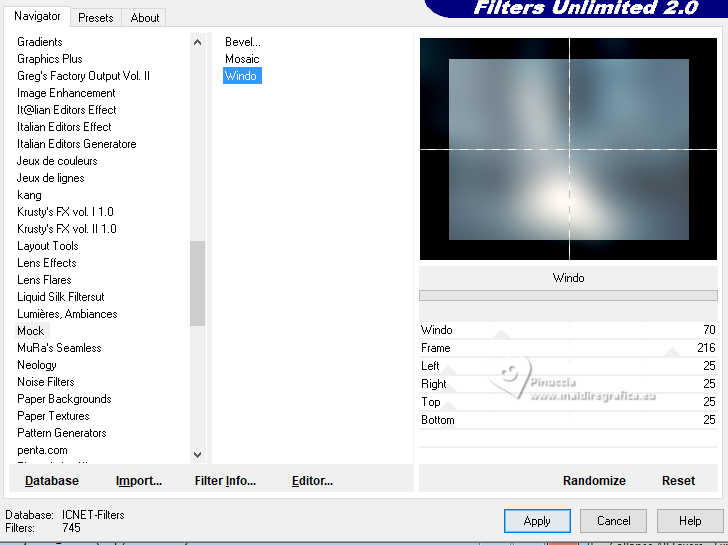
Task: Open Filter Info...
Action: coord(225,481)
